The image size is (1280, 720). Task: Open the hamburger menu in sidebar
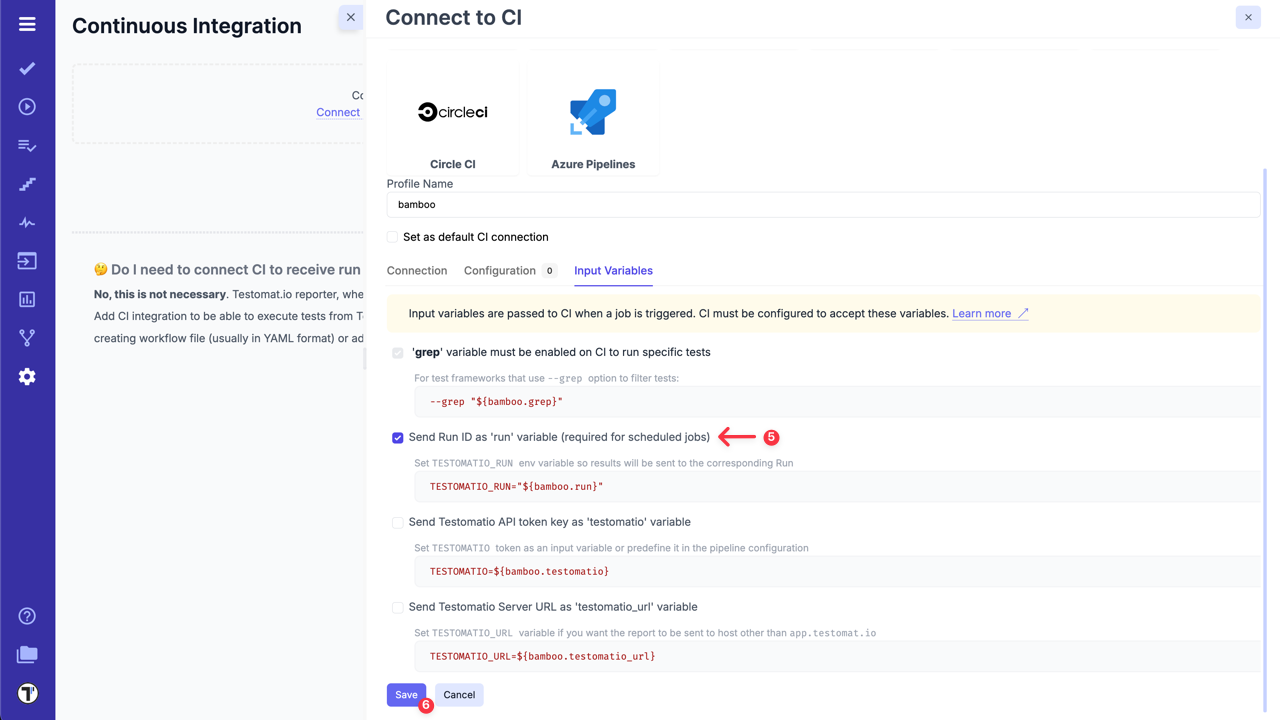pyautogui.click(x=27, y=24)
